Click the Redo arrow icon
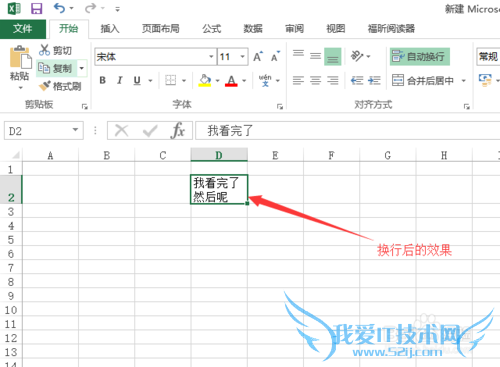The image size is (500, 367). click(x=90, y=8)
